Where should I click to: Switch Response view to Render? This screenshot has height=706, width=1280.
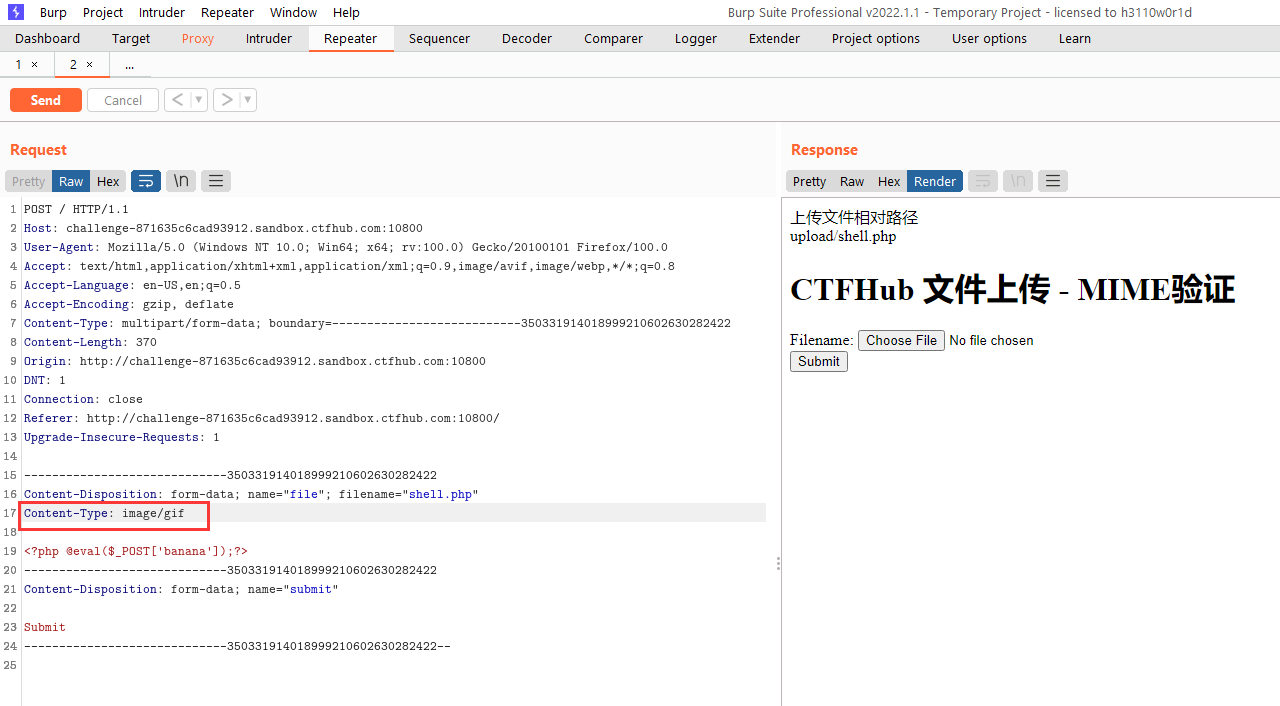(935, 181)
